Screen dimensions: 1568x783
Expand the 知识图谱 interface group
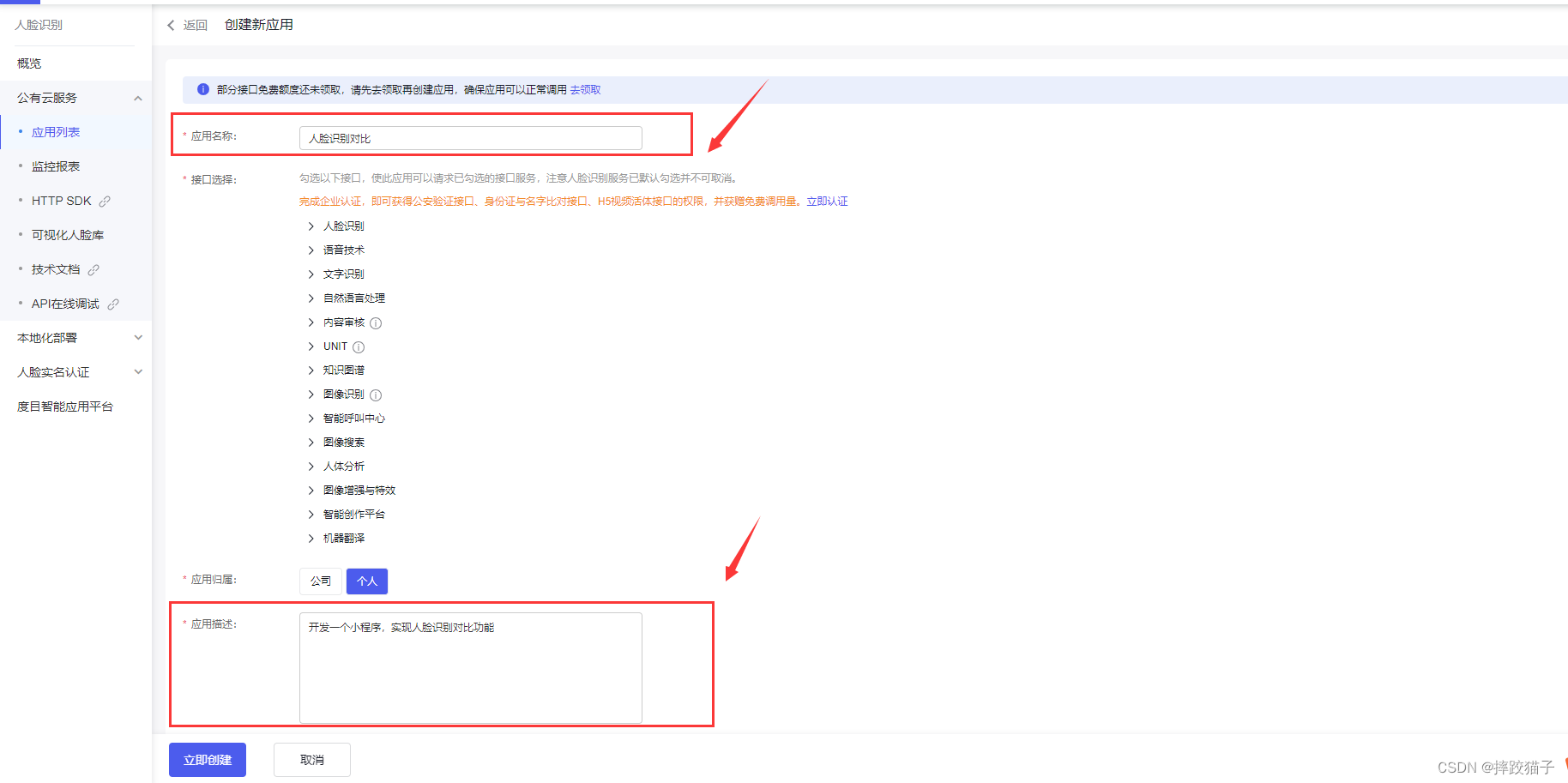point(311,370)
